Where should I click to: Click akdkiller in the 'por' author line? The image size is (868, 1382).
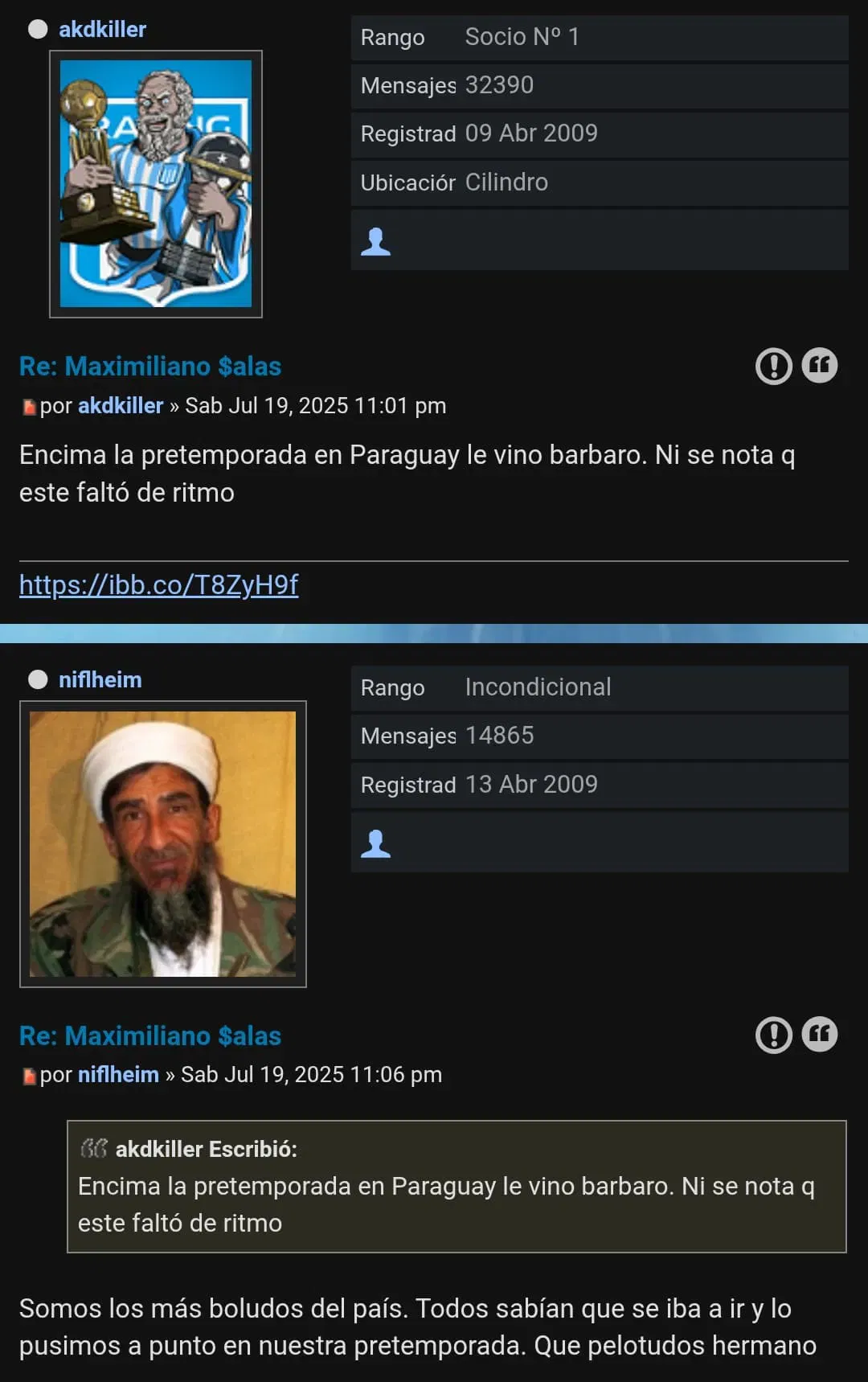121,405
